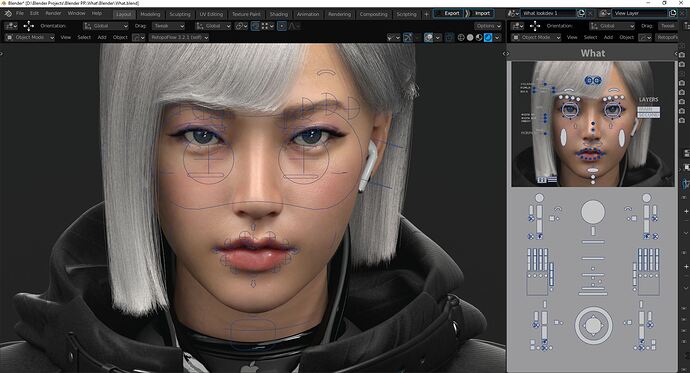The width and height of the screenshot is (690, 373).
Task: Open the Render menu
Action: coord(53,14)
